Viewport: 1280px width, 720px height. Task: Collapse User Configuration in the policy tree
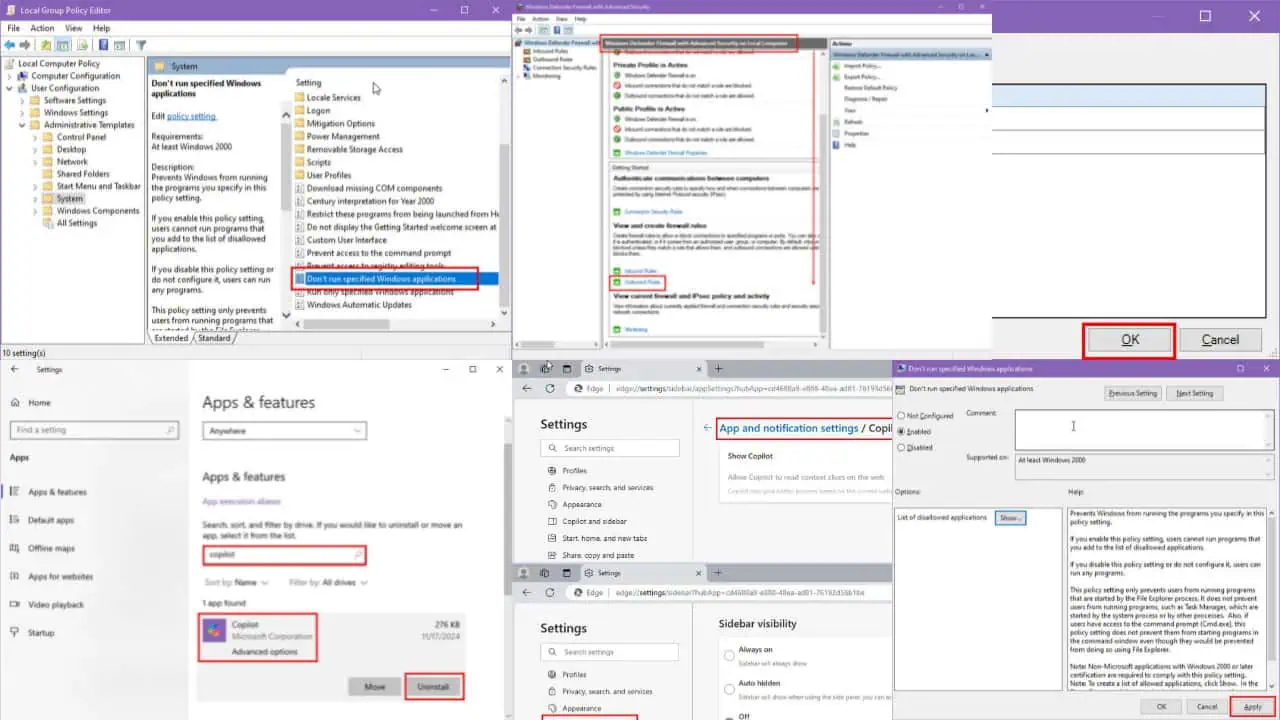coord(9,88)
